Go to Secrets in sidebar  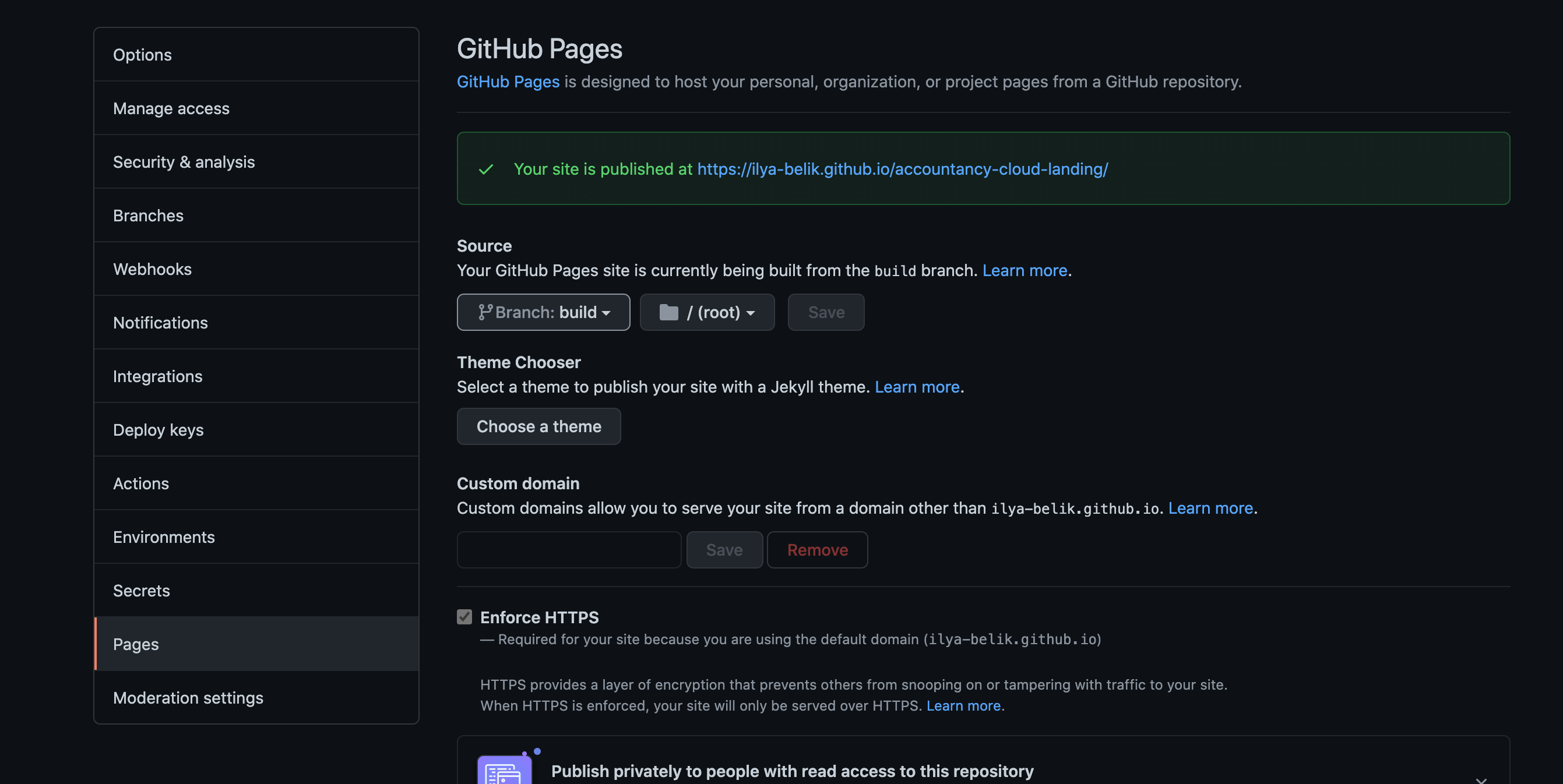[x=142, y=590]
